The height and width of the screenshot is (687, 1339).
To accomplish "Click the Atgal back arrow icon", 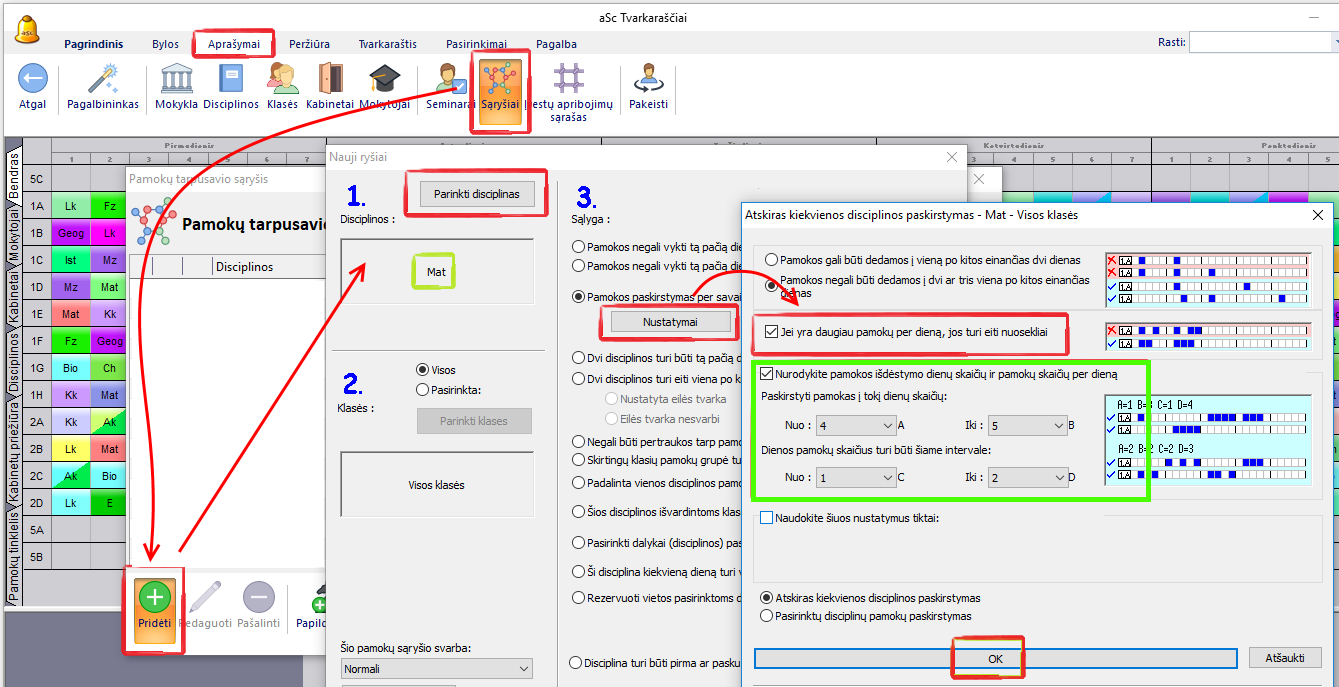I will pyautogui.click(x=32, y=79).
